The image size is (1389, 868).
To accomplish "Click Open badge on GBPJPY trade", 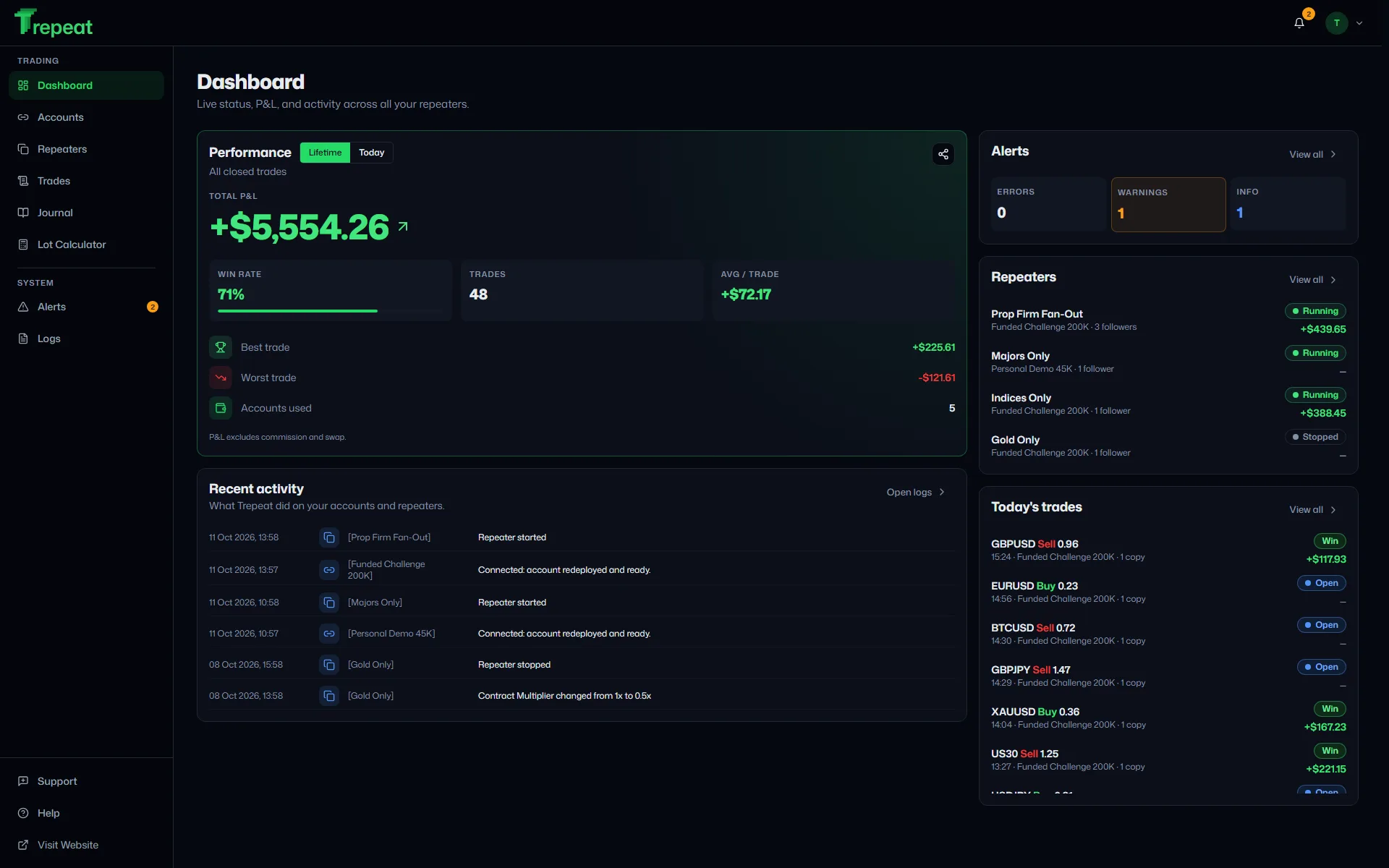I will (1321, 667).
